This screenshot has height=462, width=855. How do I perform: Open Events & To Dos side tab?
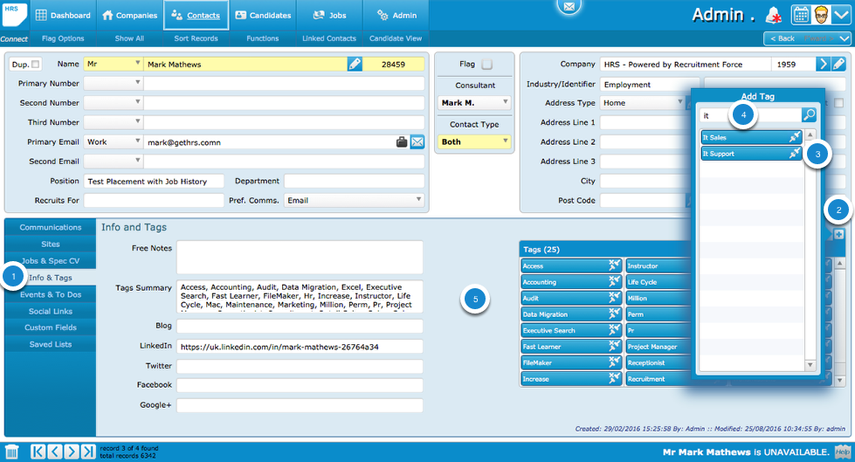click(50, 295)
